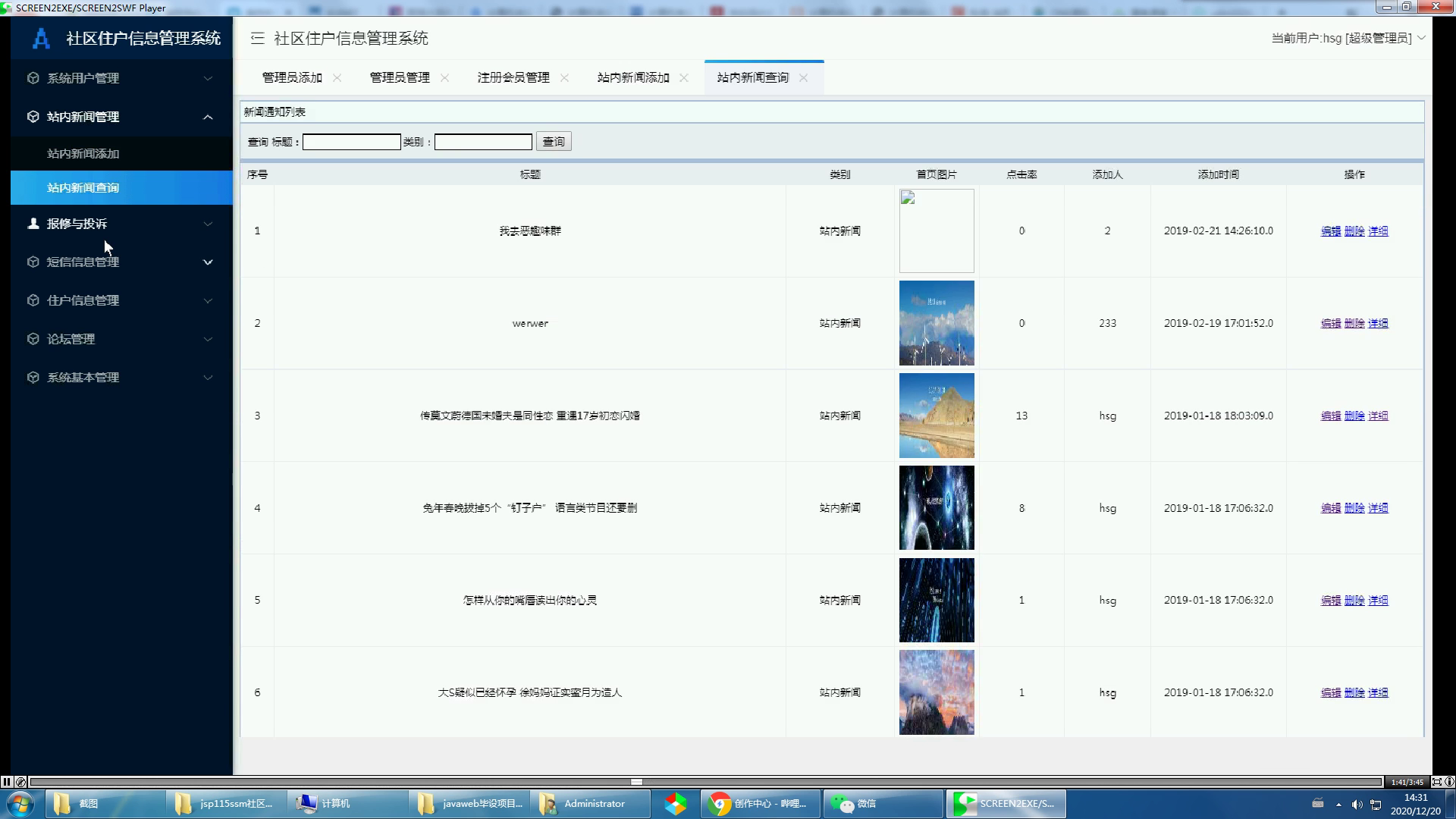Open 微信 from the taskbar
This screenshot has width=1456, height=819.
tap(883, 804)
